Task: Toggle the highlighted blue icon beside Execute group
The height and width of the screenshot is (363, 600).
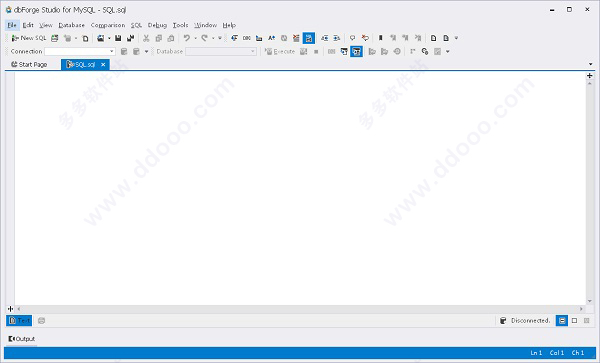Action: (x=356, y=51)
